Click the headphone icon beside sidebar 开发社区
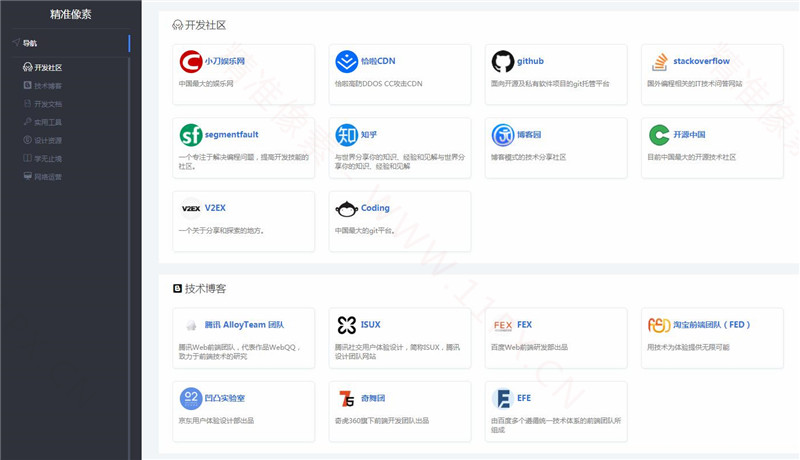This screenshot has width=800, height=460. tap(28, 67)
